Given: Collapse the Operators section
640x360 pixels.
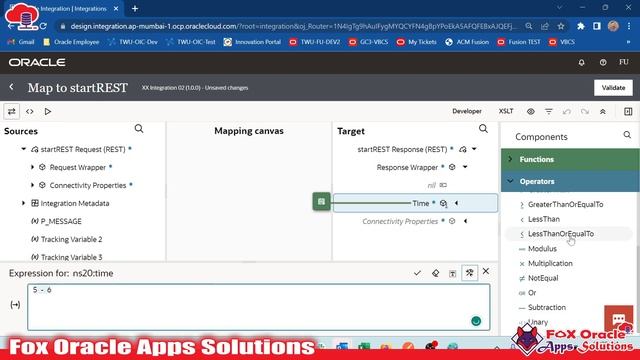Looking at the screenshot, I should click(570, 181).
